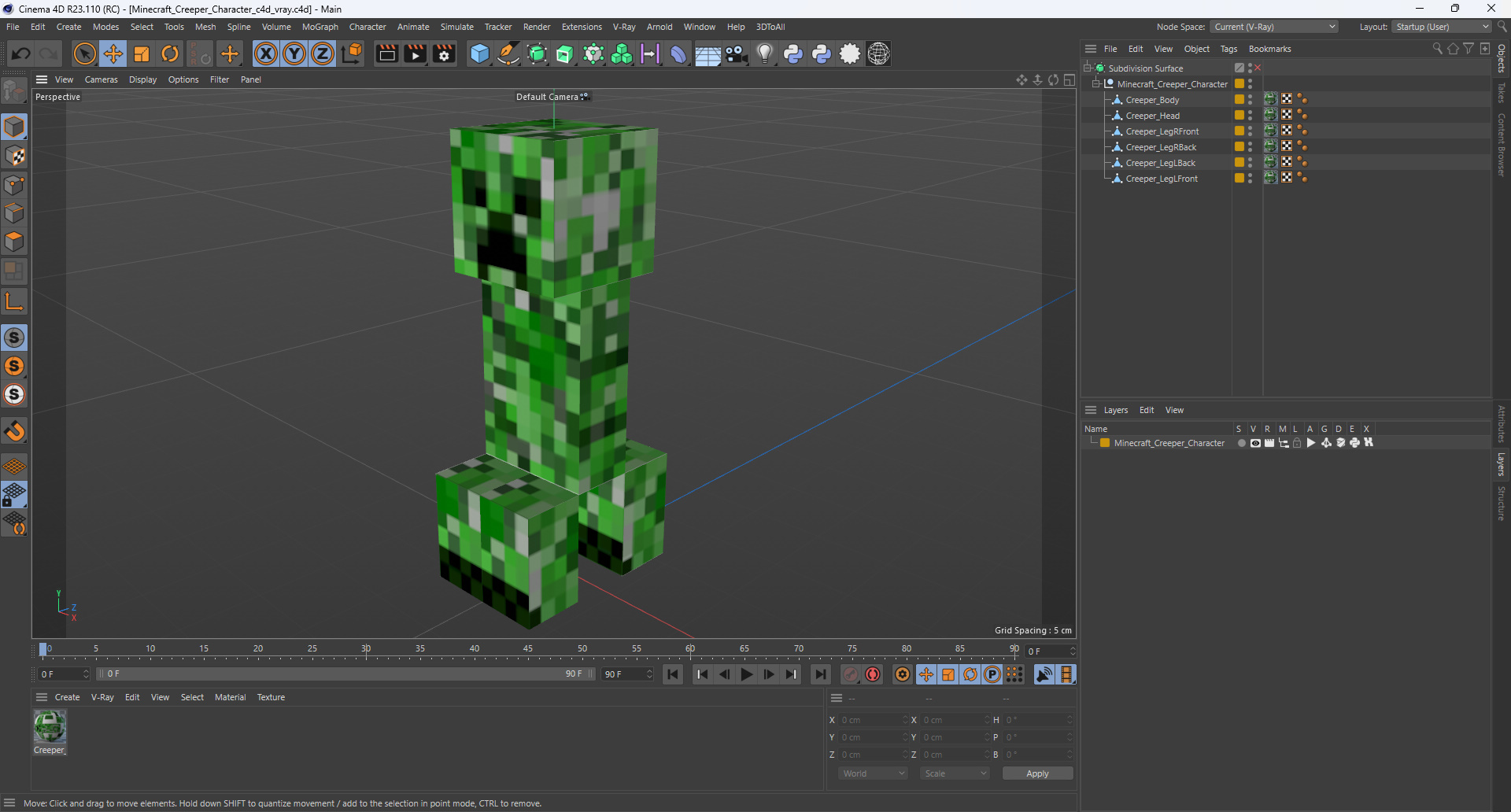Play the animation forward

[x=747, y=674]
